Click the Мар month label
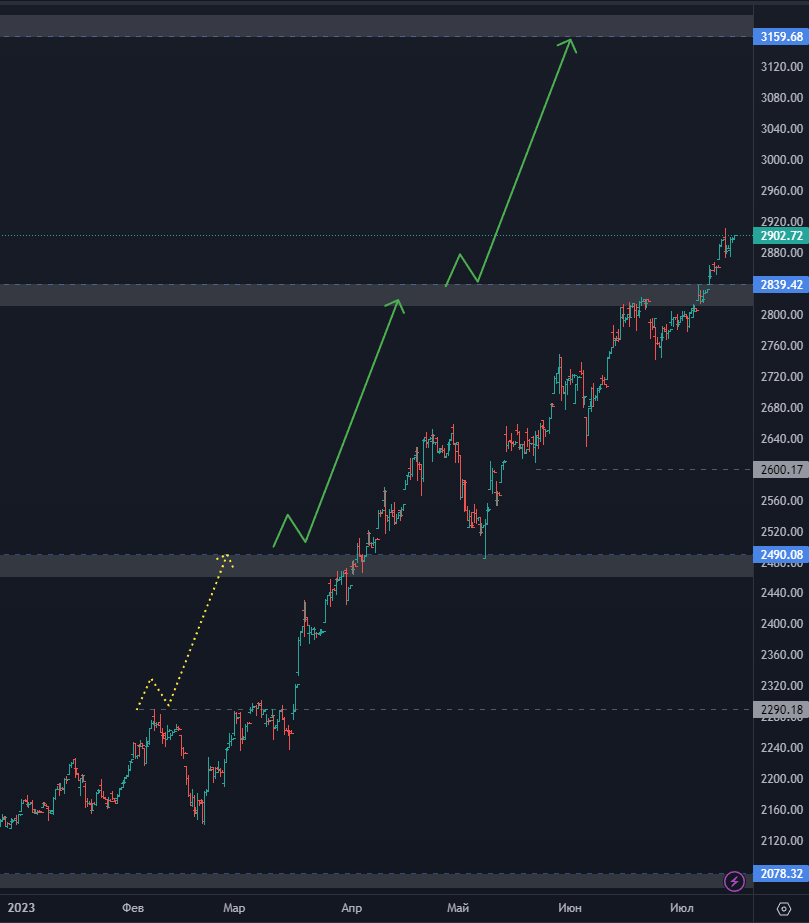This screenshot has width=809, height=923. tap(234, 908)
